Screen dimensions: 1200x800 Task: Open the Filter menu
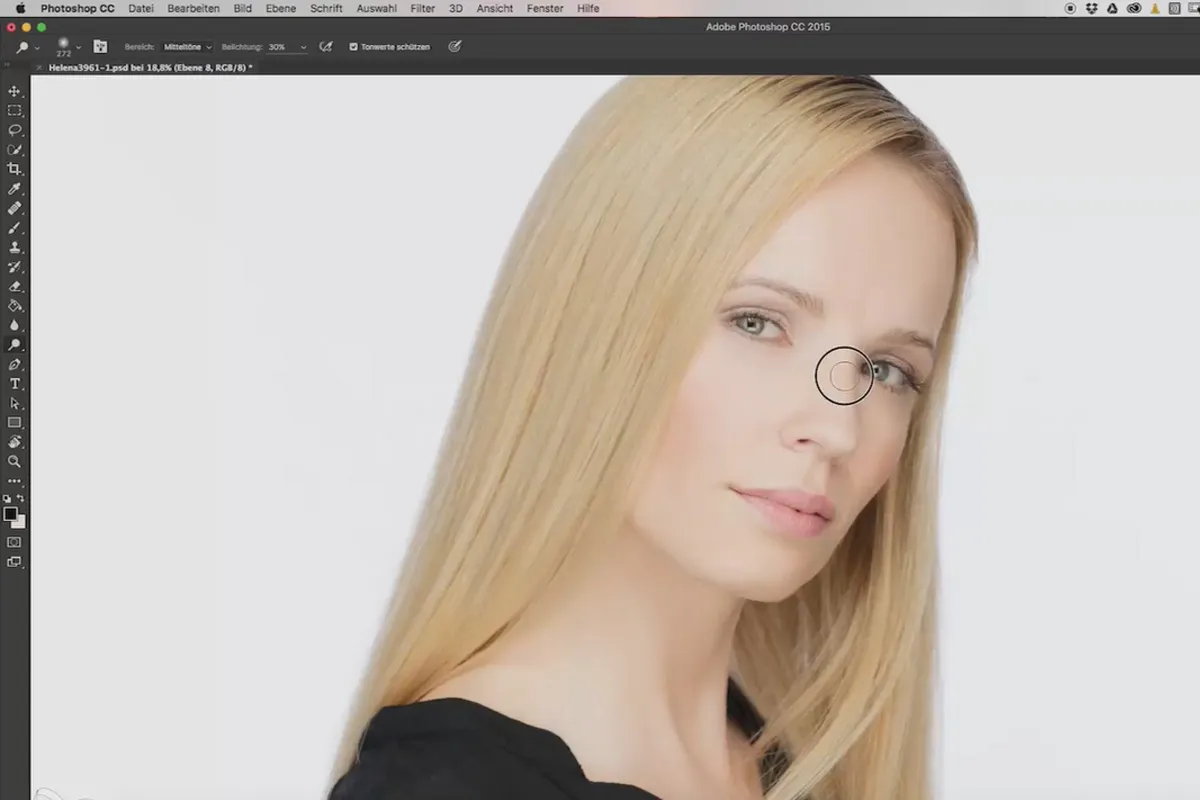coord(422,8)
